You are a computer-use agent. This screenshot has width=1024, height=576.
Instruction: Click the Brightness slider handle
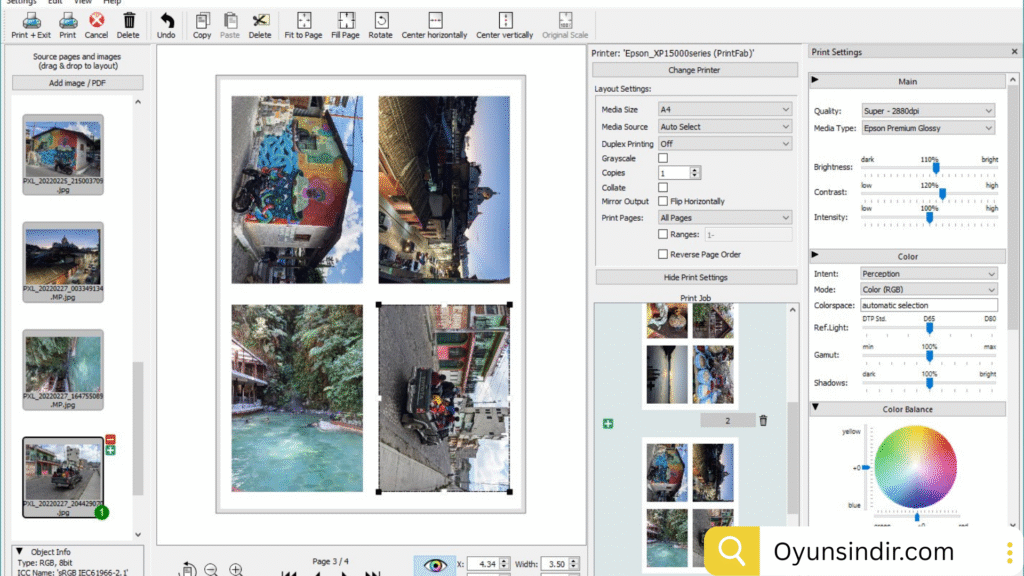click(936, 168)
